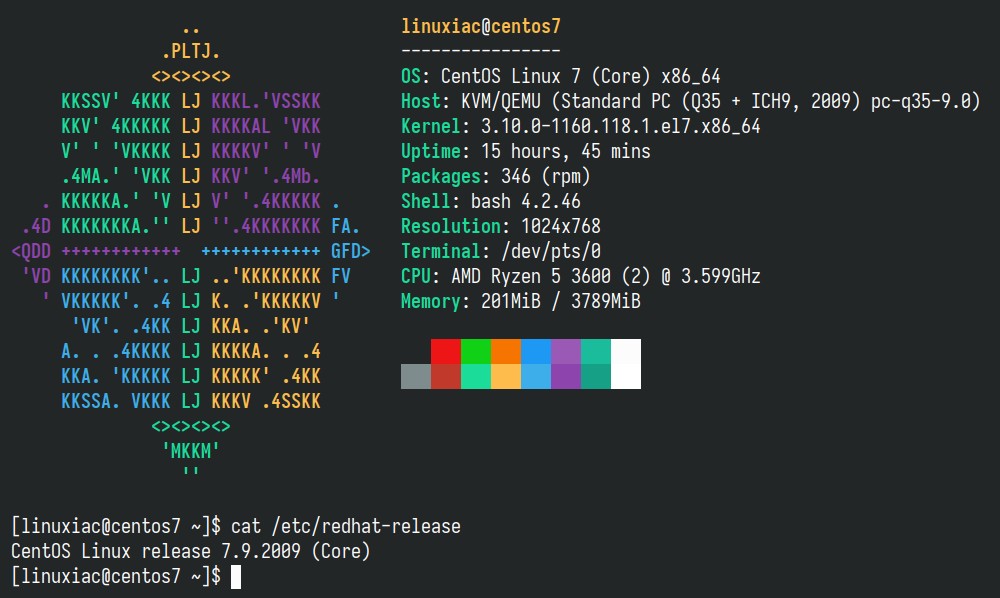Click the 'GFD>' text in the logo
Screen dimensions: 1000x598
[351, 251]
